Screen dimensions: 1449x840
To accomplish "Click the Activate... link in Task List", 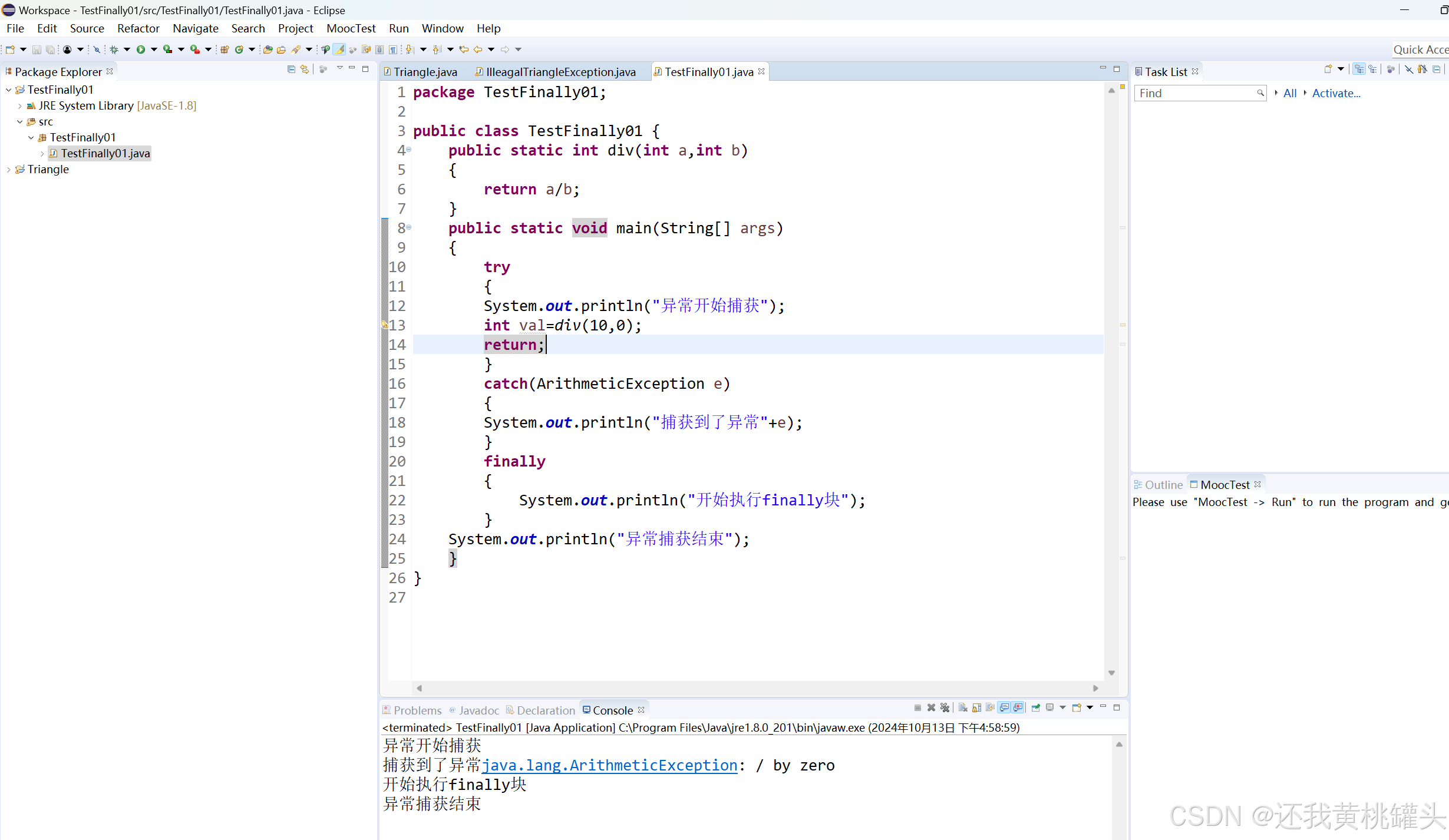I will click(x=1336, y=93).
